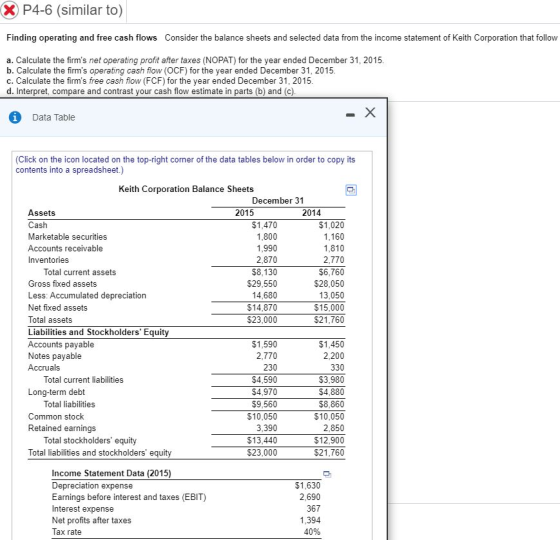Viewport: 560px width, 540px height.
Task: Click Liabilities and Stockholders' Equity label
Action: coord(99,332)
